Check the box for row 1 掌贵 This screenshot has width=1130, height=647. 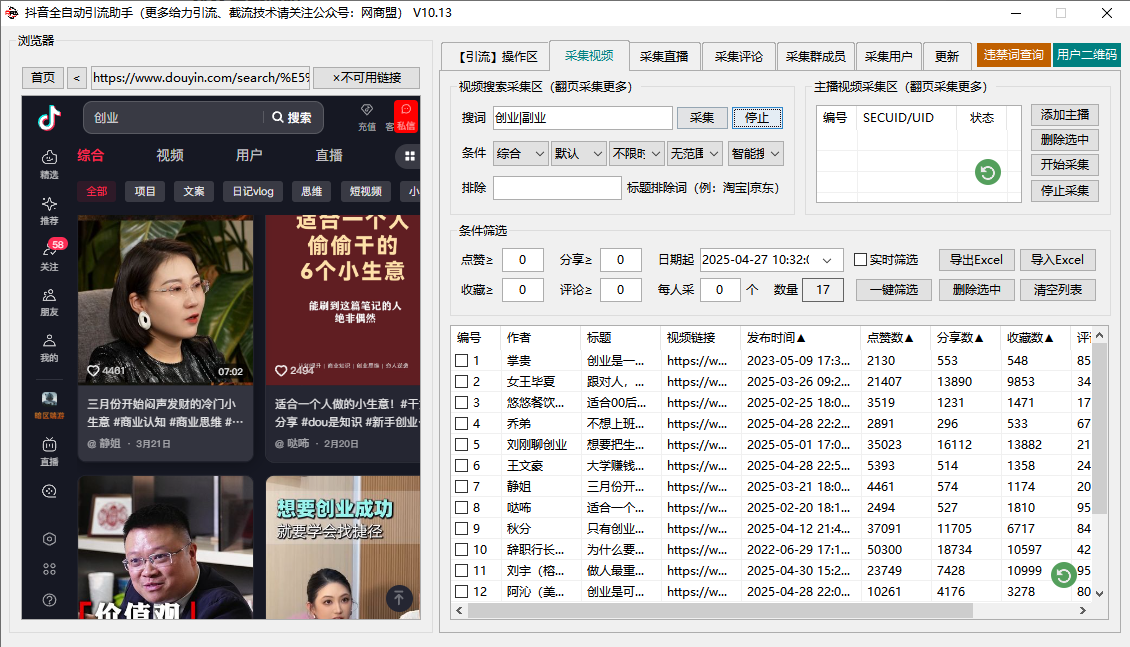point(461,360)
